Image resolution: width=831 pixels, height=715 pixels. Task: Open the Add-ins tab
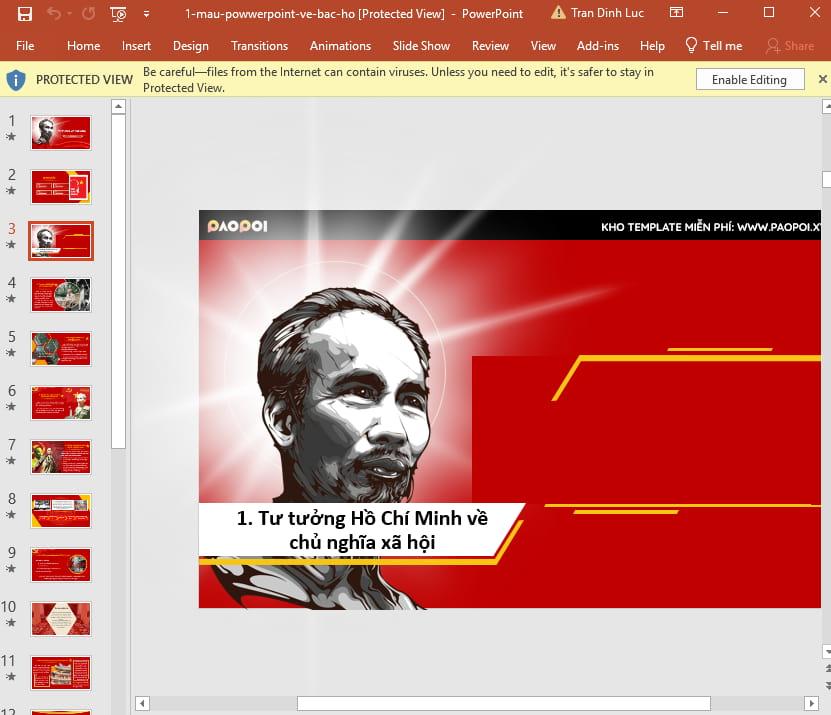(x=598, y=46)
